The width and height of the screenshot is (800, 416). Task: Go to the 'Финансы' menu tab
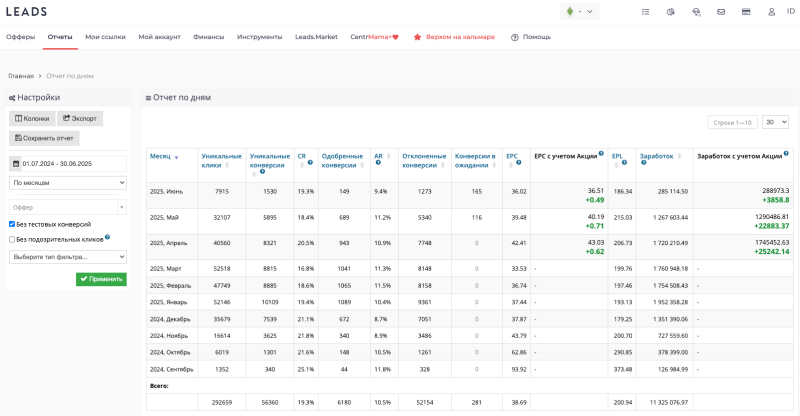pyautogui.click(x=208, y=37)
